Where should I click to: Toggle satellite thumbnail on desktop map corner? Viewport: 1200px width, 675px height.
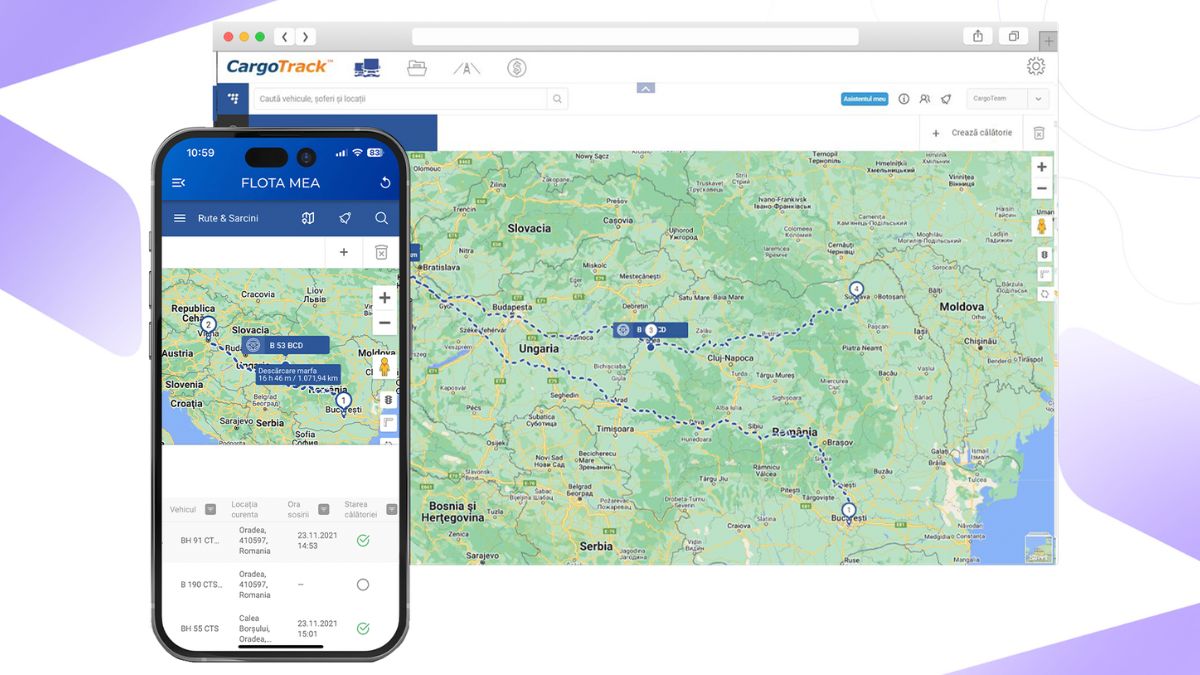(1038, 548)
